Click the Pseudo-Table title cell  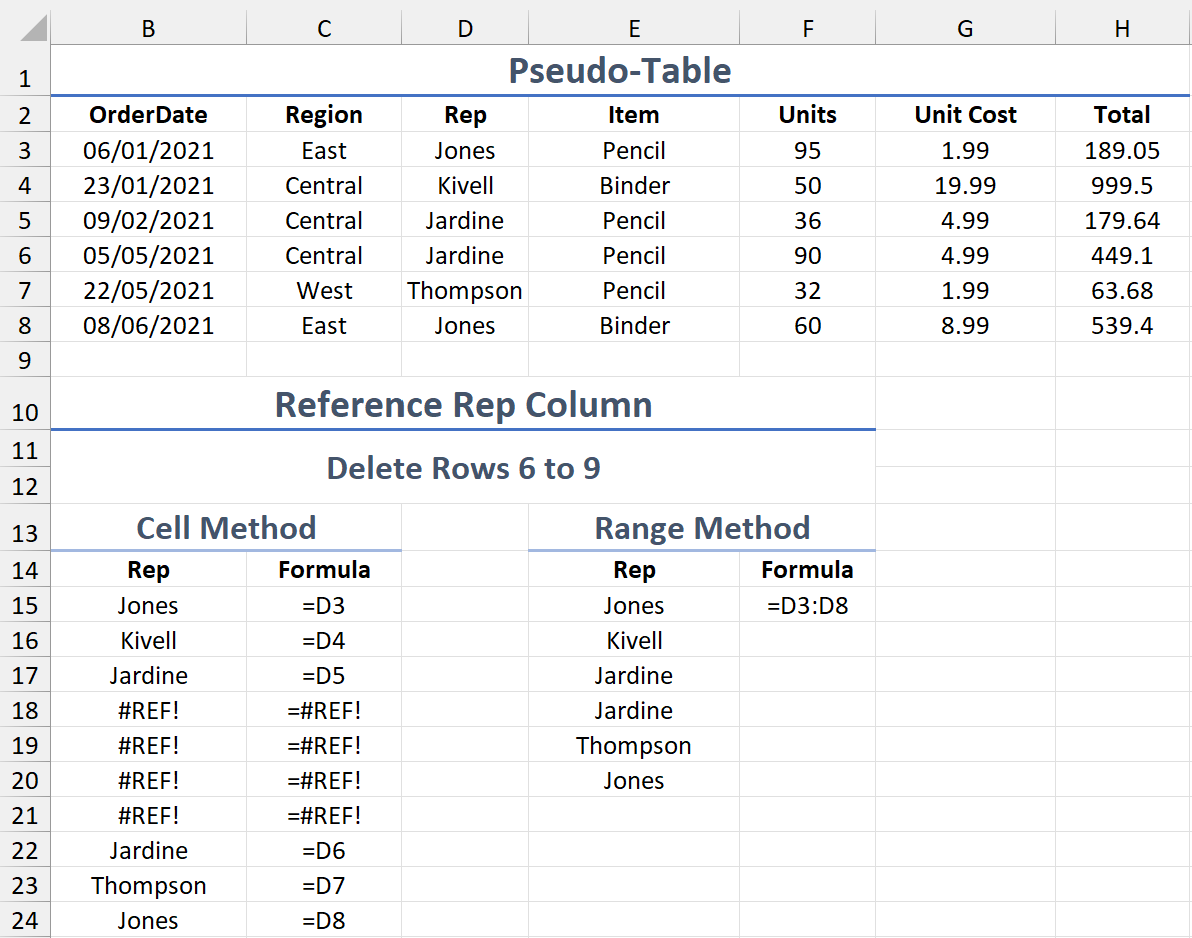tap(619, 71)
